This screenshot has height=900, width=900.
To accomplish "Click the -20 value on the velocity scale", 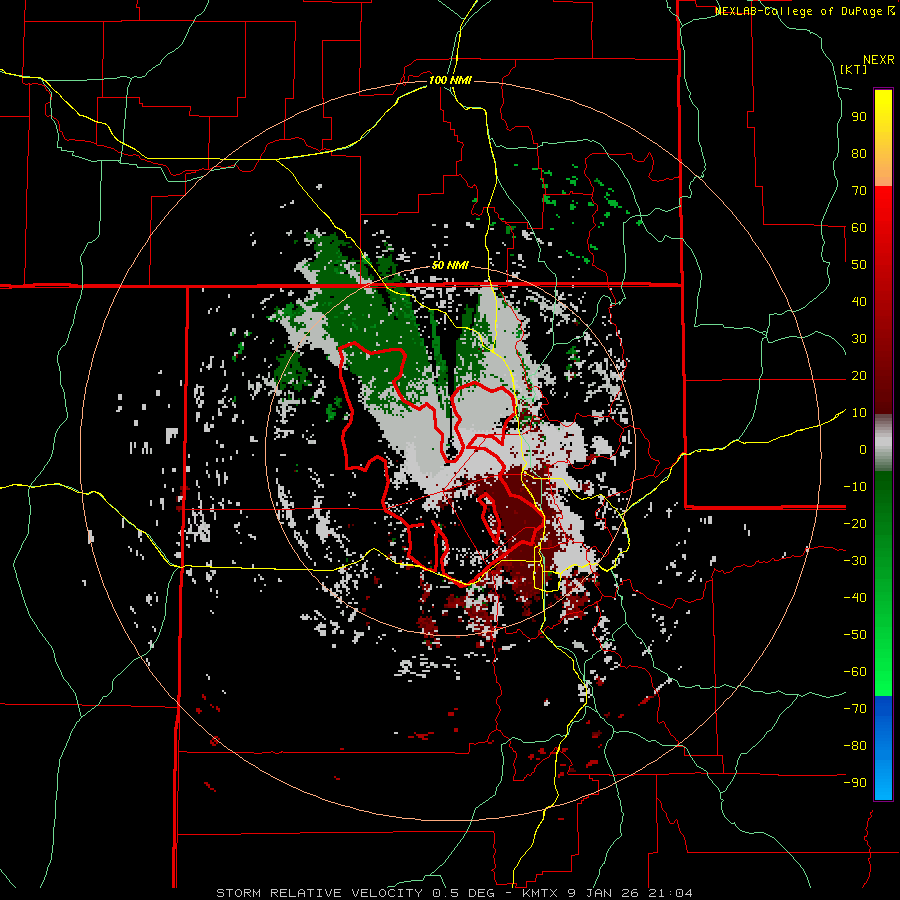I will click(855, 524).
